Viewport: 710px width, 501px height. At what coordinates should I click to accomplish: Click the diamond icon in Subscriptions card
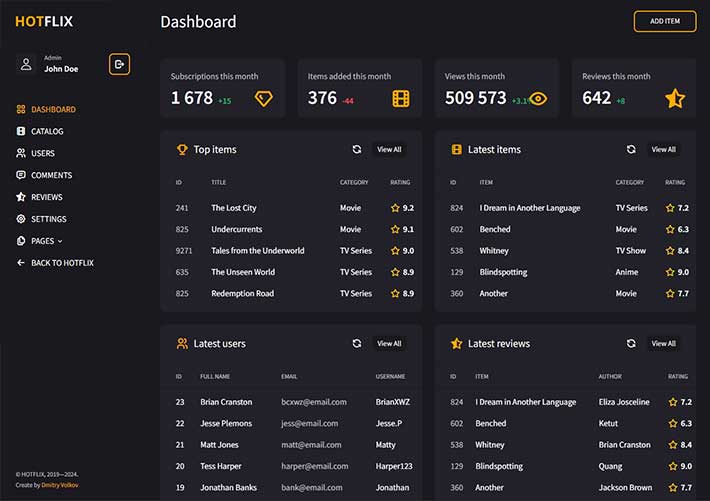[263, 98]
